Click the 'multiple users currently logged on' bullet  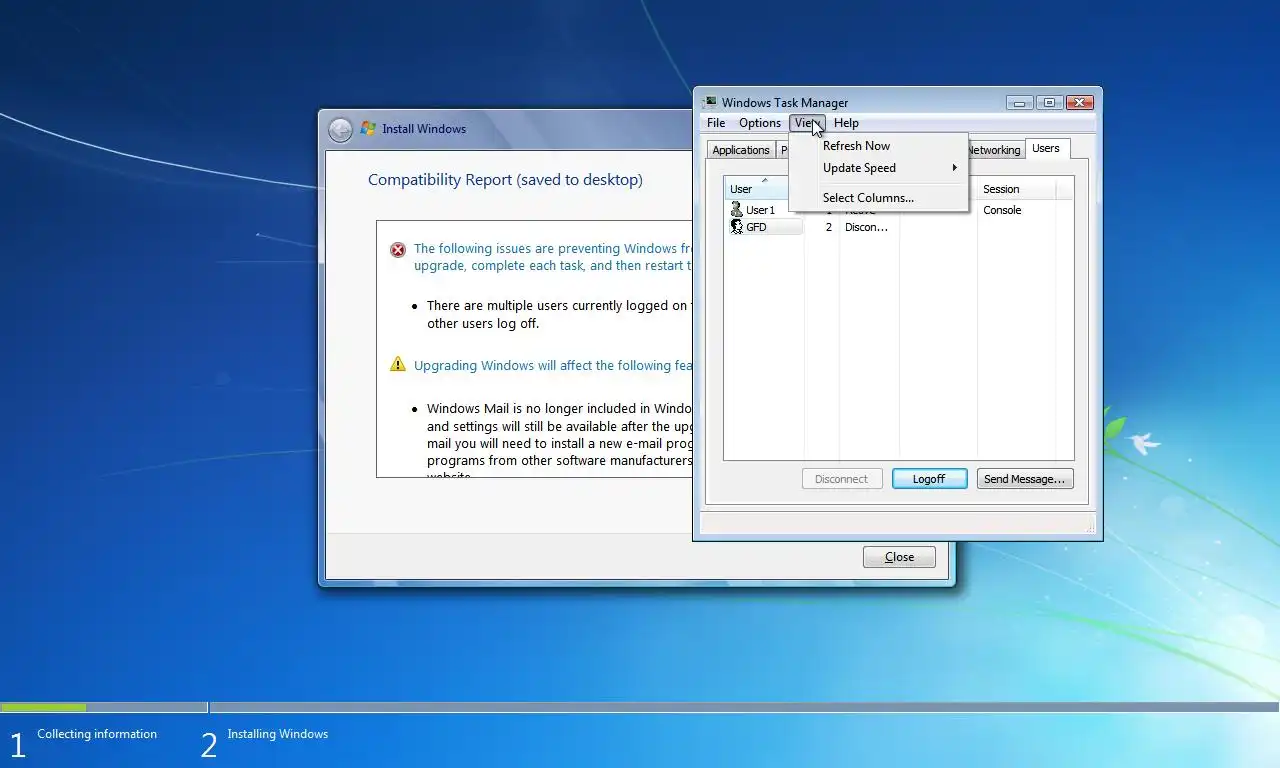(x=557, y=315)
